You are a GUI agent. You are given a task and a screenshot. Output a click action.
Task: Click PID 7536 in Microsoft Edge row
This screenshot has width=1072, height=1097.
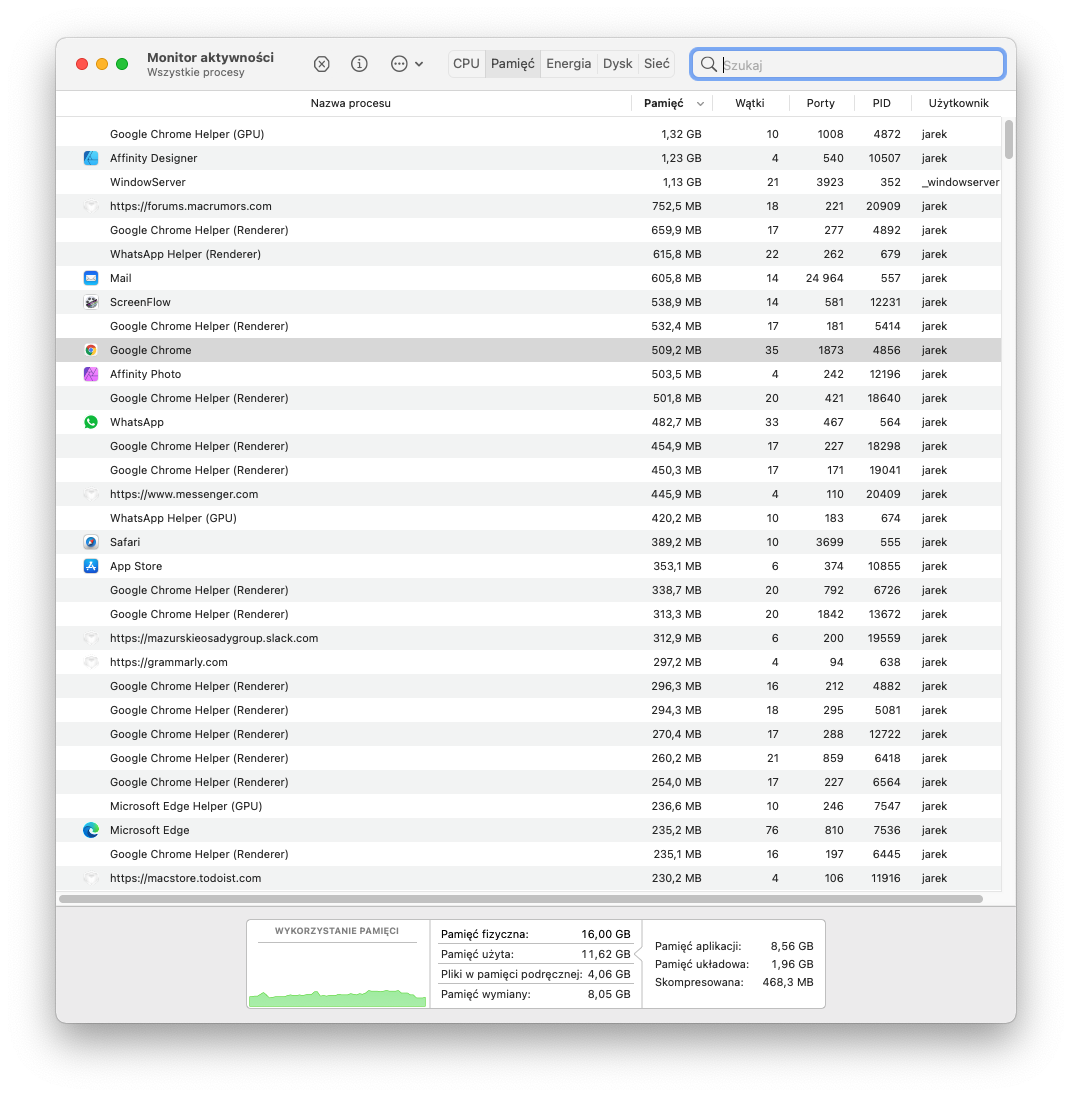pyautogui.click(x=886, y=830)
